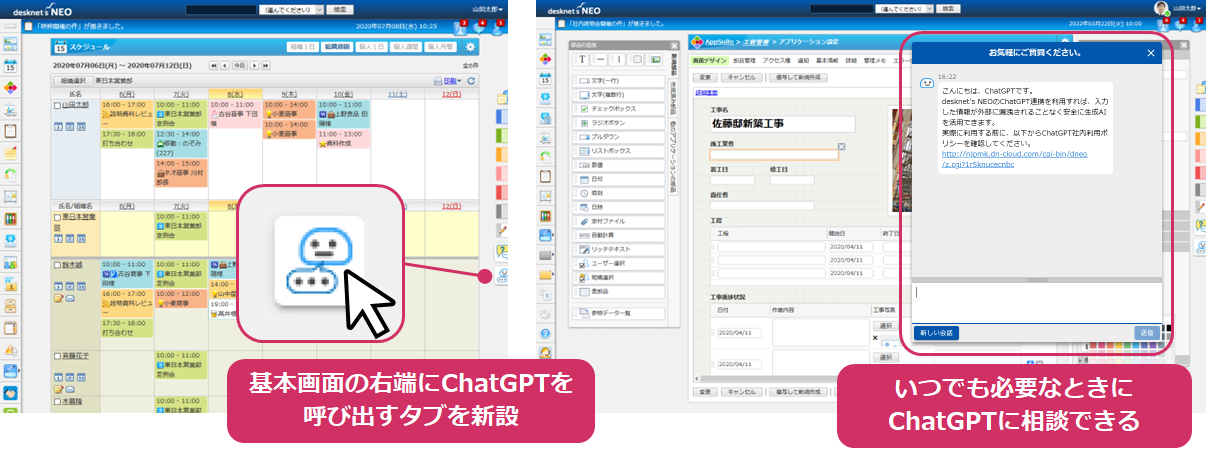The width and height of the screenshot is (1206, 454).
Task: Click the 組織選択 button
Action: point(75,80)
